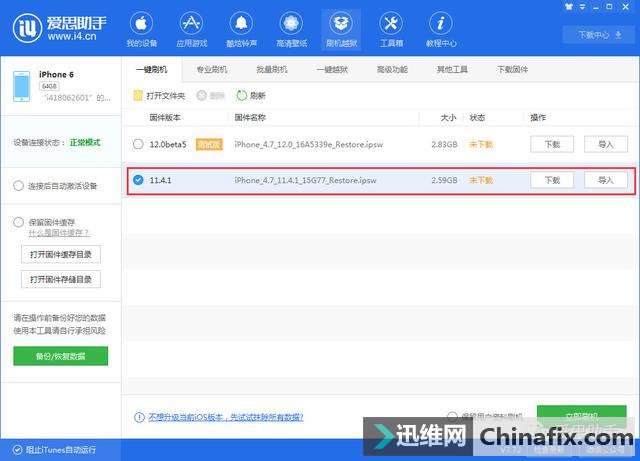Click the i4 爱思助手 logo
The image size is (640, 461).
click(60, 28)
